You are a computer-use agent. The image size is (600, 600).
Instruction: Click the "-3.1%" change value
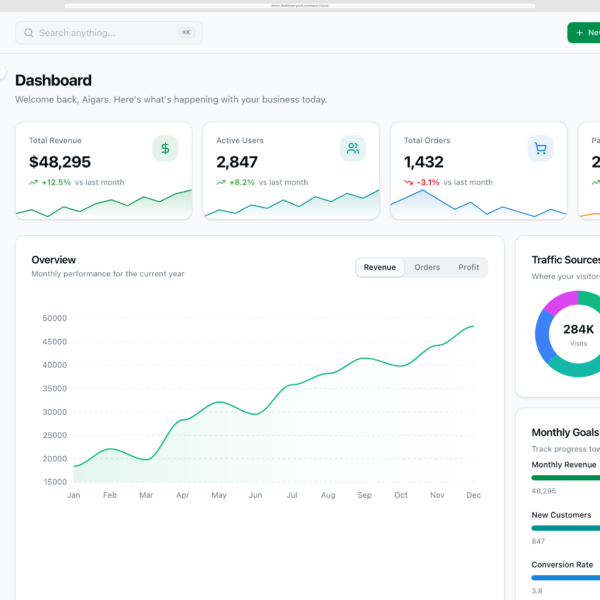tap(428, 183)
